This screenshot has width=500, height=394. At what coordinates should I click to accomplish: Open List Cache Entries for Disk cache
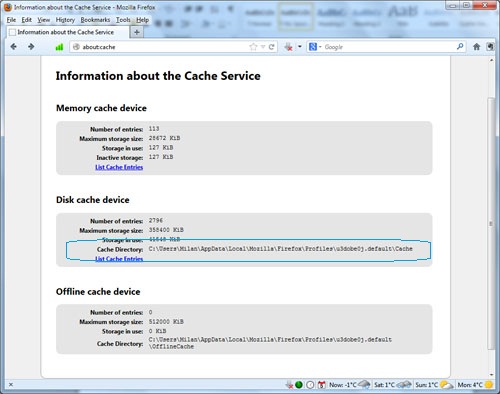[x=119, y=259]
